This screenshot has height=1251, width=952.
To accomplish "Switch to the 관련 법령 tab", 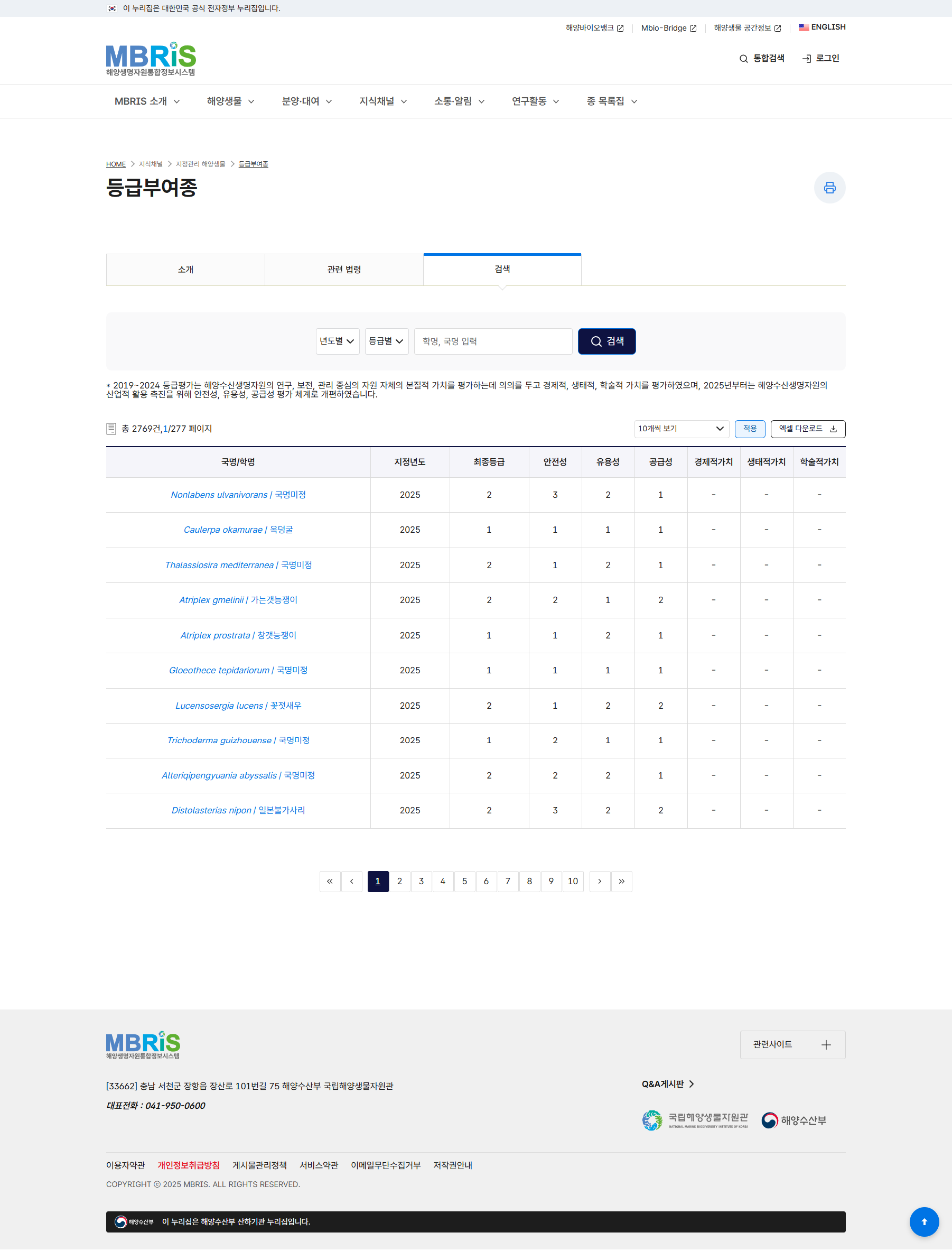I will click(344, 270).
